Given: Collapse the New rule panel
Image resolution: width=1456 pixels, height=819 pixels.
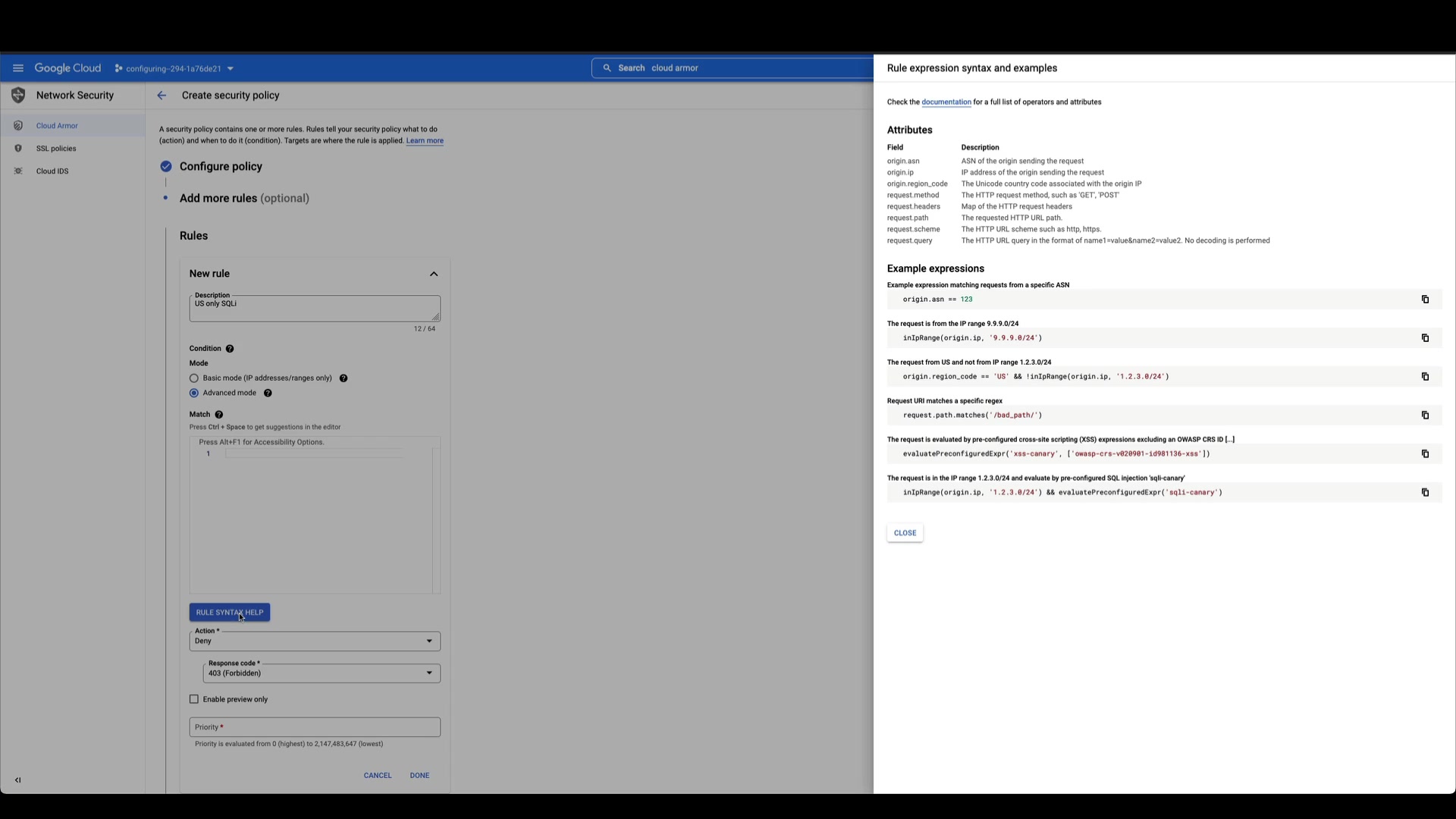Looking at the screenshot, I should 434,274.
